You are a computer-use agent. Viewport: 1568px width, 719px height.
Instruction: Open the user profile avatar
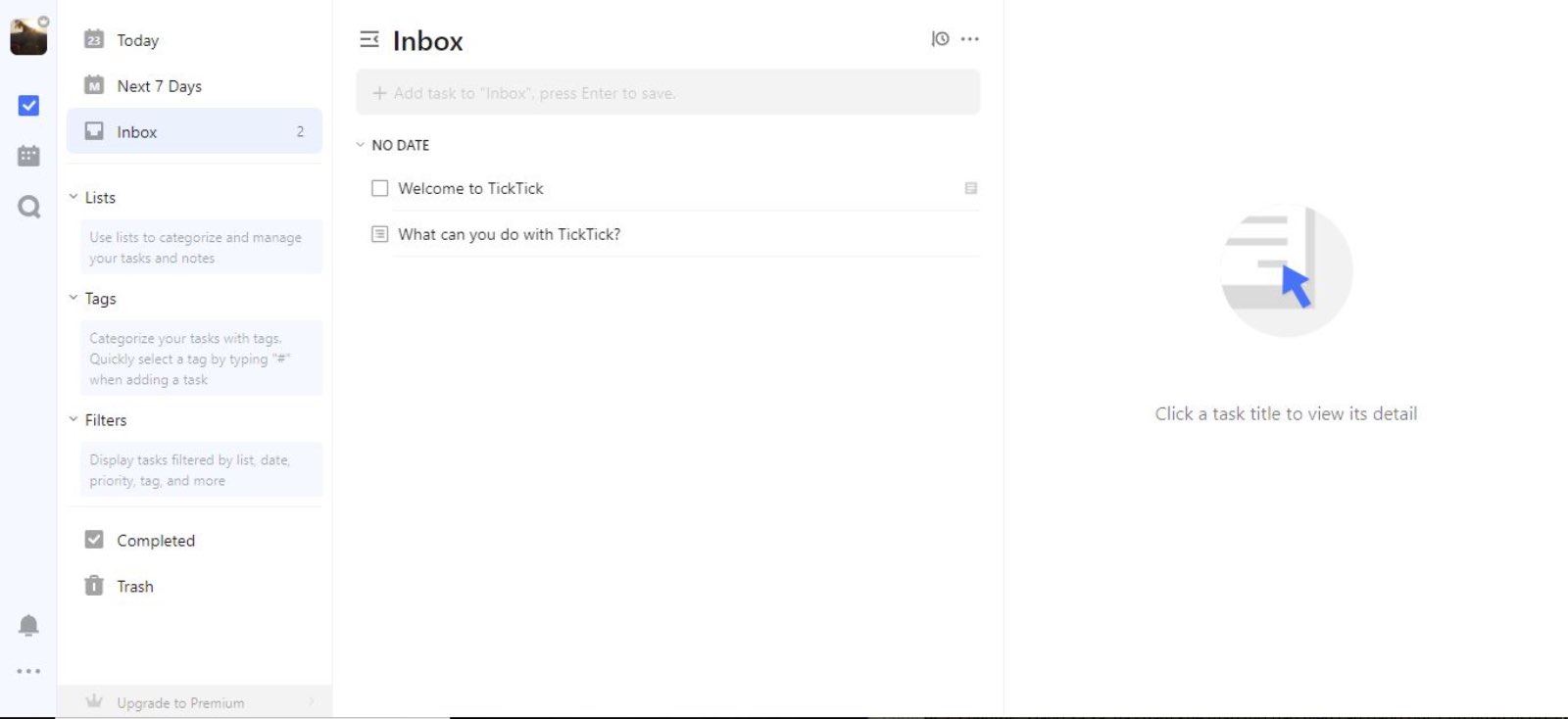tap(28, 36)
